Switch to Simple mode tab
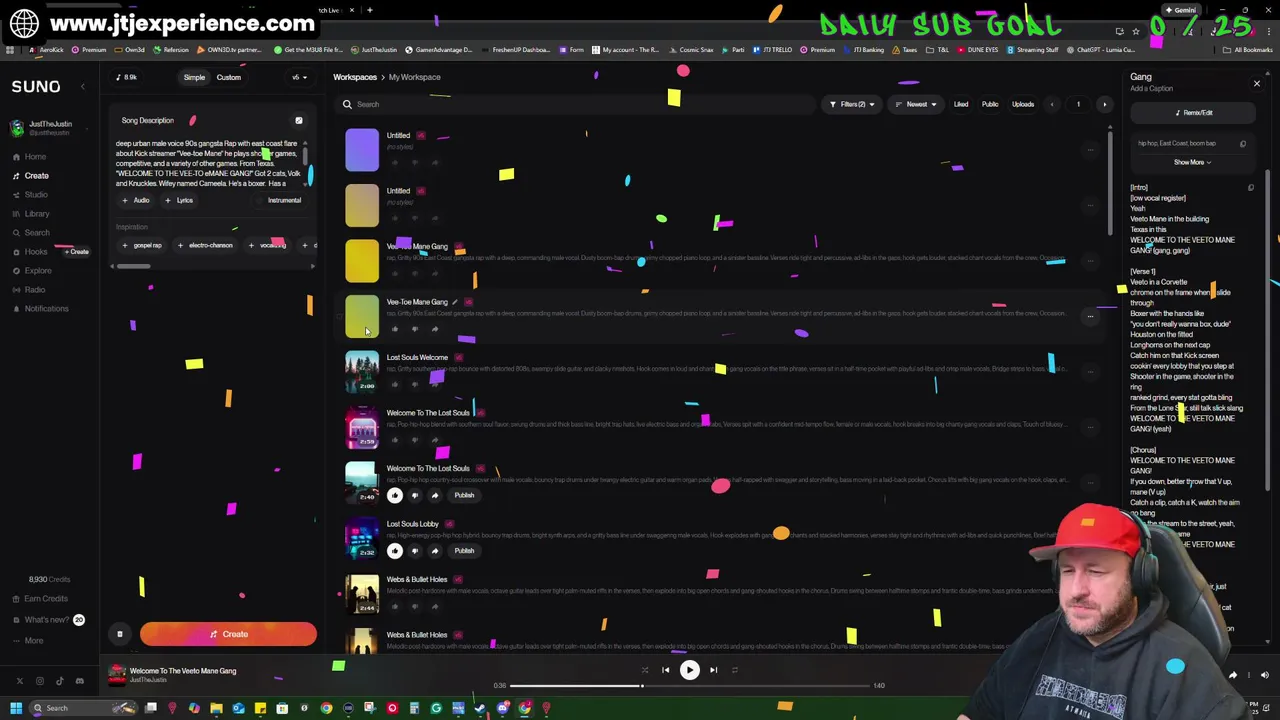Image resolution: width=1280 pixels, height=720 pixels. [x=194, y=77]
